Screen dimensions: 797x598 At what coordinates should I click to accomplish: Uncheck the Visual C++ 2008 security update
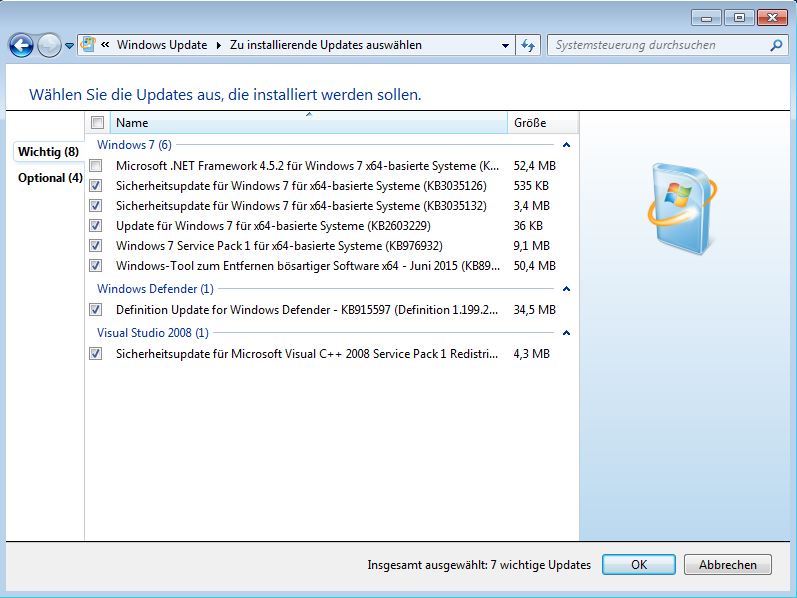click(x=96, y=353)
